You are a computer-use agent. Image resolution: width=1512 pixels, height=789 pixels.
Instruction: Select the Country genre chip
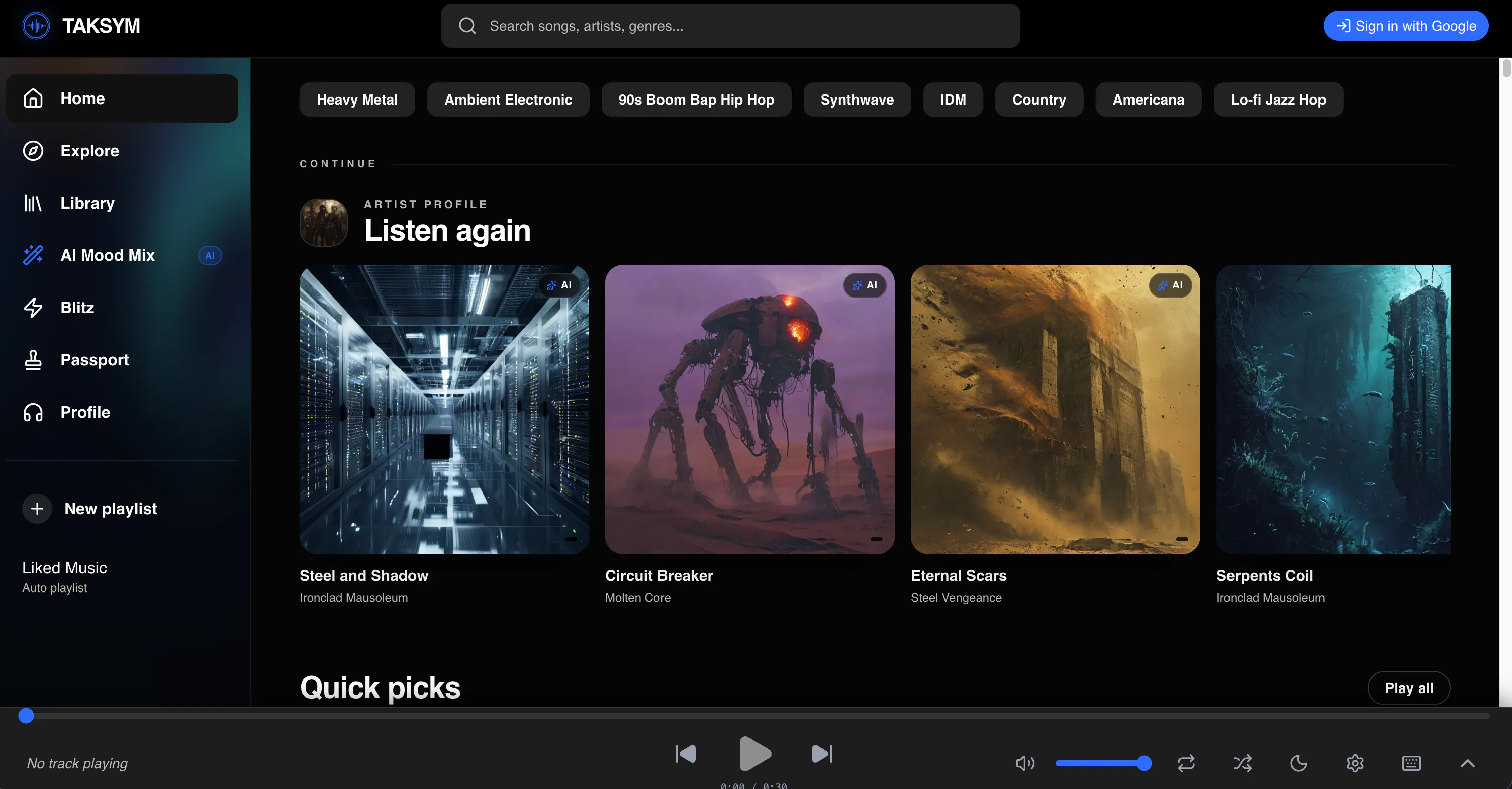click(x=1039, y=100)
